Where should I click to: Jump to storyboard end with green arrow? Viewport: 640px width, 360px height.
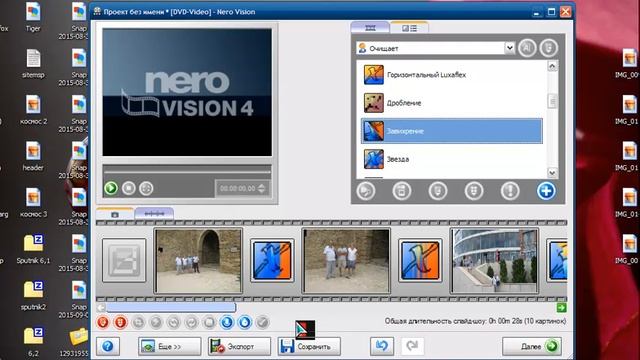tap(561, 308)
